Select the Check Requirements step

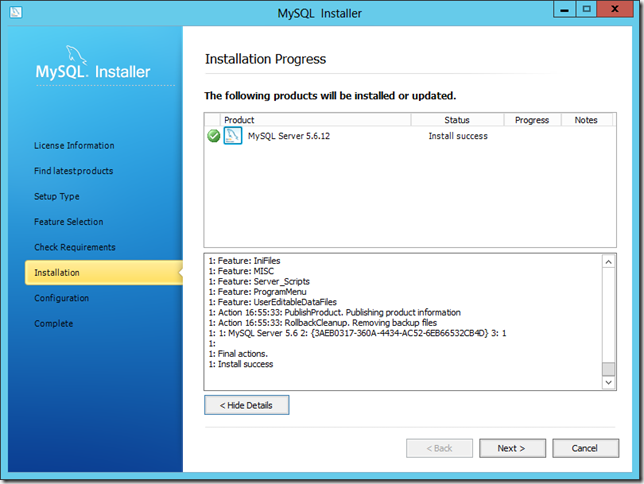pyautogui.click(x=75, y=247)
